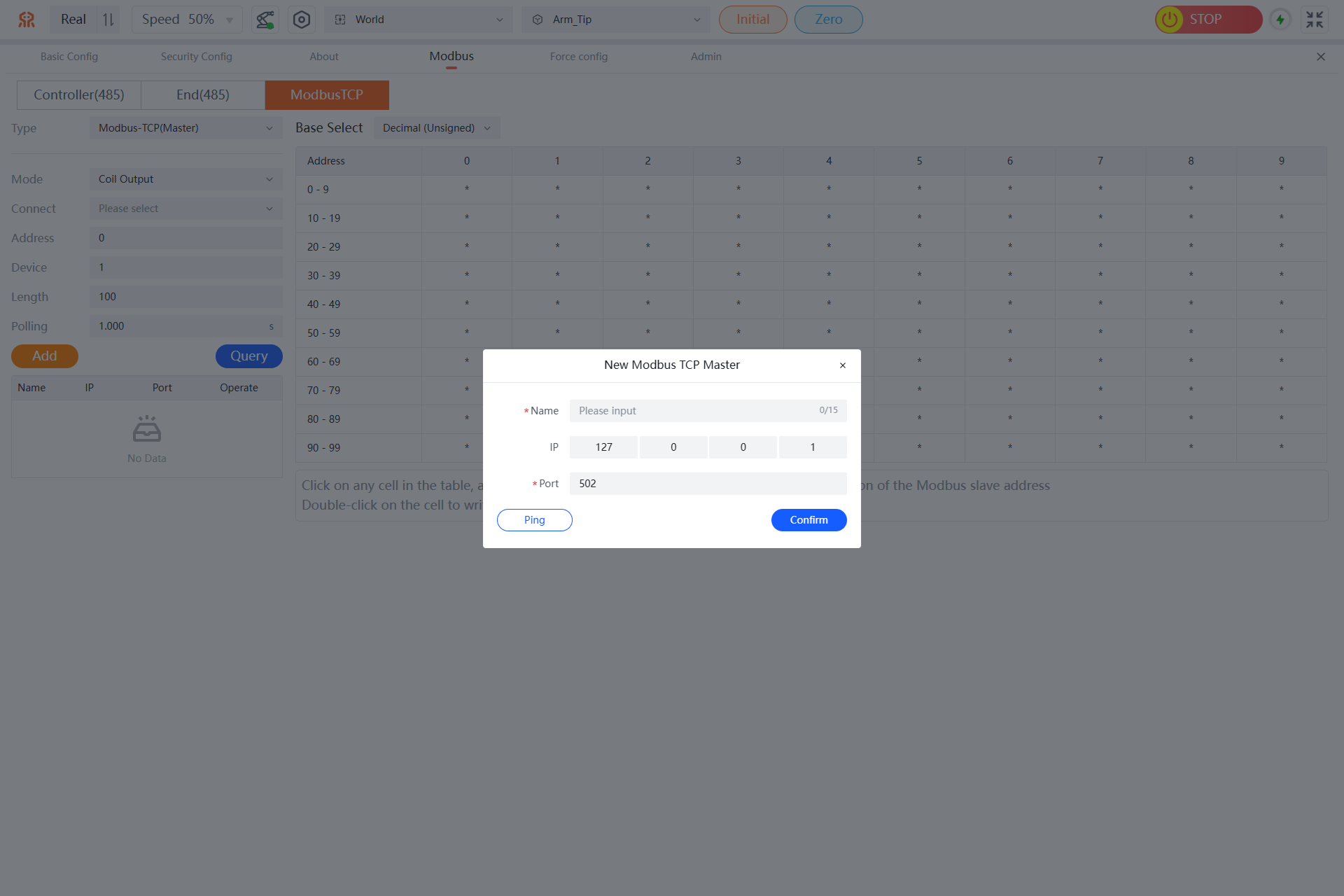Click the hexagon settings icon
This screenshot has width=1344, height=896.
coord(301,20)
